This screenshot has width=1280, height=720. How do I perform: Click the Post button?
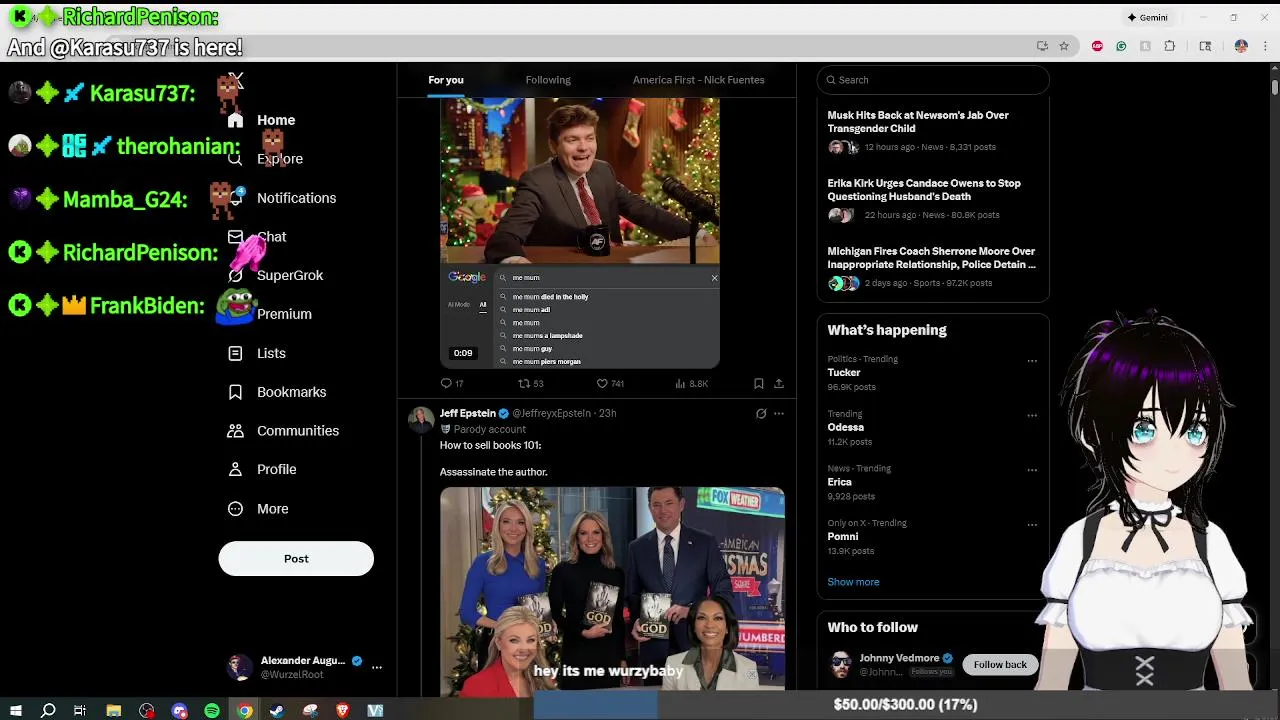(296, 559)
